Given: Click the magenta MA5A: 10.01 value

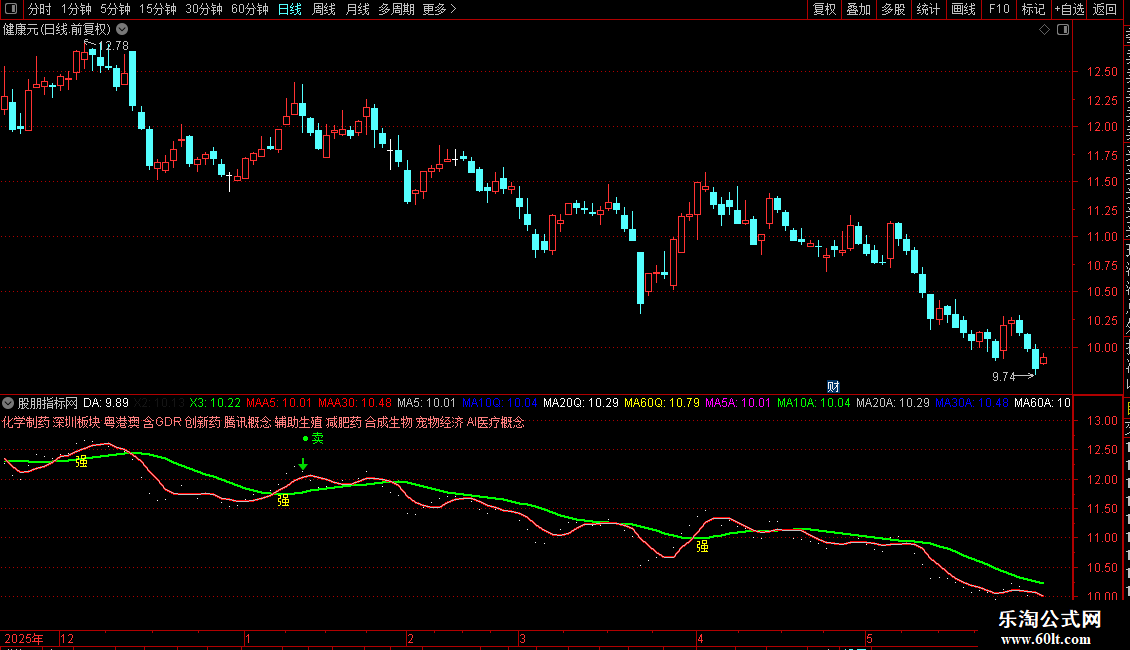Looking at the screenshot, I should (x=738, y=403).
